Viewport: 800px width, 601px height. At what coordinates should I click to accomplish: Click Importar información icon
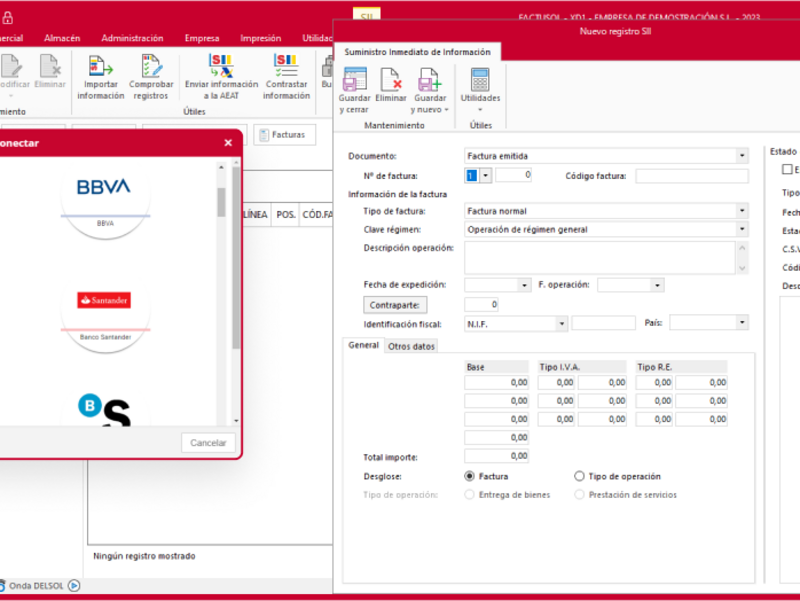100,67
